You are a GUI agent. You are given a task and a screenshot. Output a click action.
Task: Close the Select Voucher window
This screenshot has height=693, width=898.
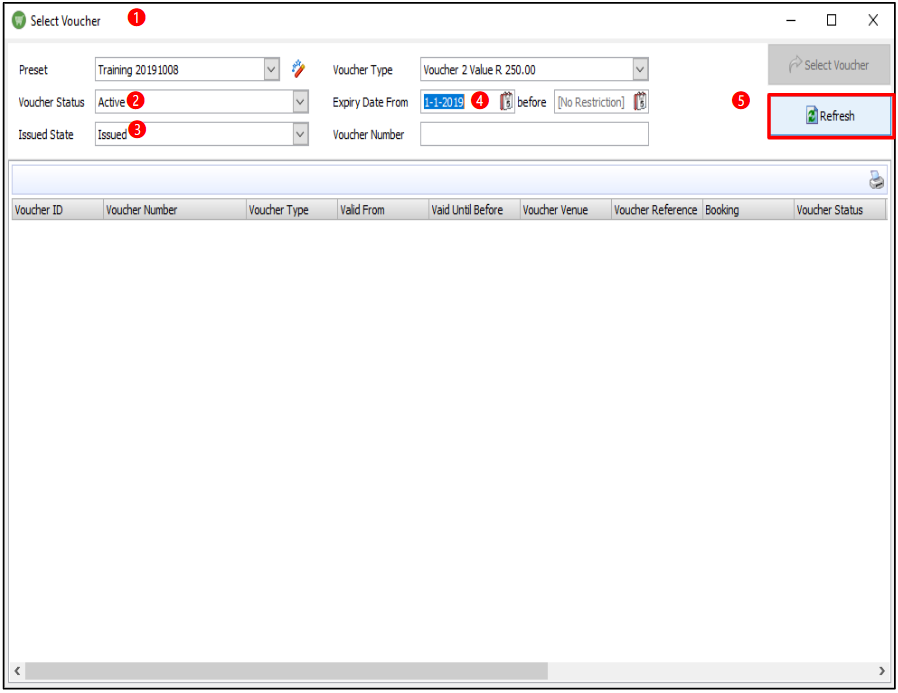coord(873,21)
